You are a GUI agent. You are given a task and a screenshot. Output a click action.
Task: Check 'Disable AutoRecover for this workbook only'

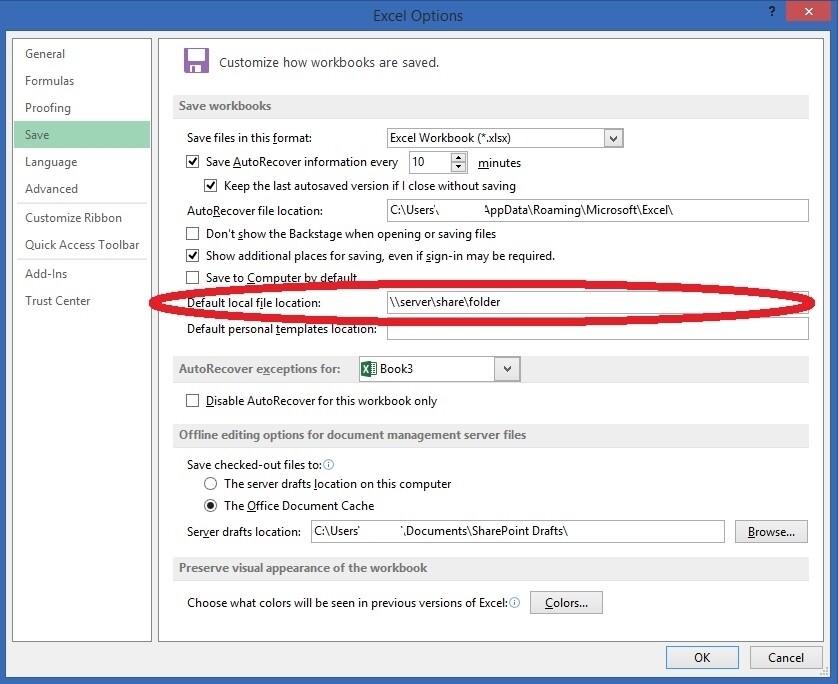(x=191, y=401)
